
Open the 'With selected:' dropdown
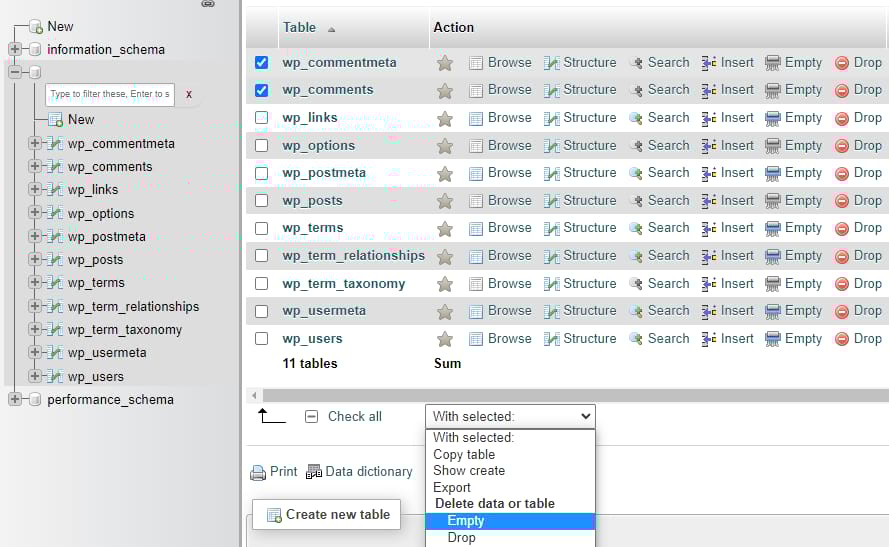pos(510,416)
